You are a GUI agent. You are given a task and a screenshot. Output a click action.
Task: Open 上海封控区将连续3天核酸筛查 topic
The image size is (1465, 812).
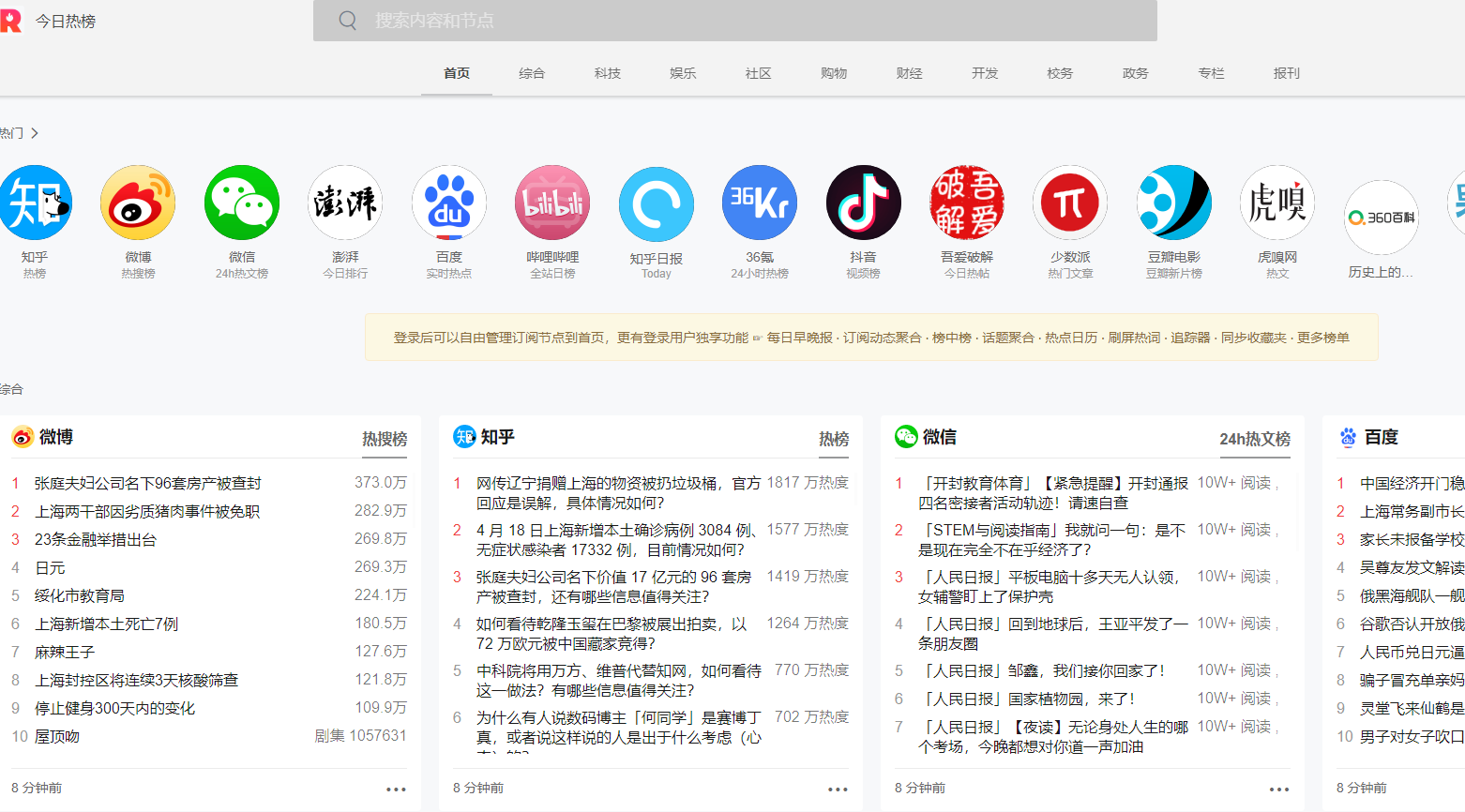pyautogui.click(x=137, y=680)
